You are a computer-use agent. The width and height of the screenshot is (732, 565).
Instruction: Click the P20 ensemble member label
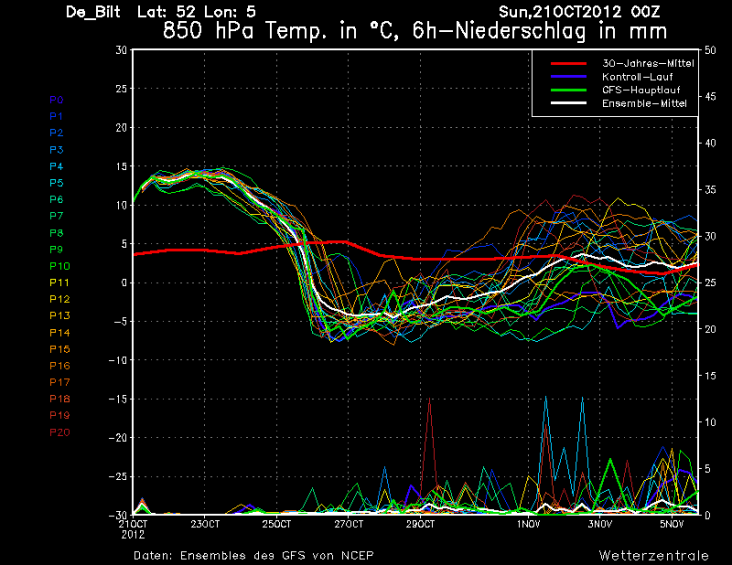pyautogui.click(x=58, y=431)
